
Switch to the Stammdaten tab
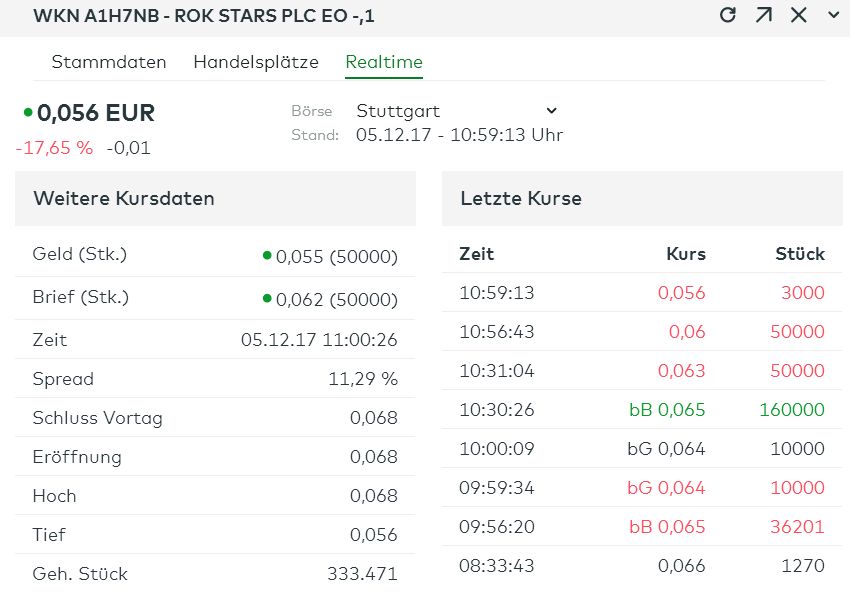click(x=108, y=62)
